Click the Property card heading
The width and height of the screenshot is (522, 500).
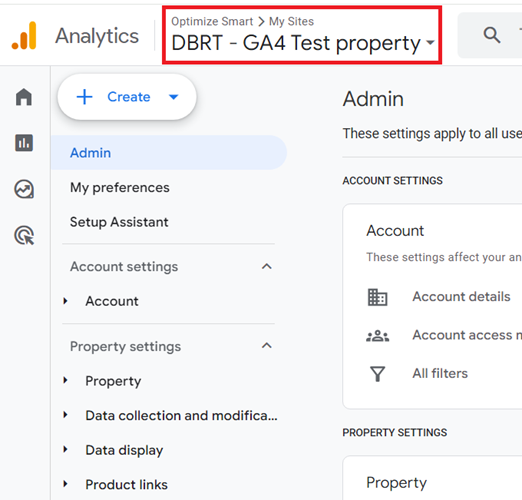(x=397, y=483)
